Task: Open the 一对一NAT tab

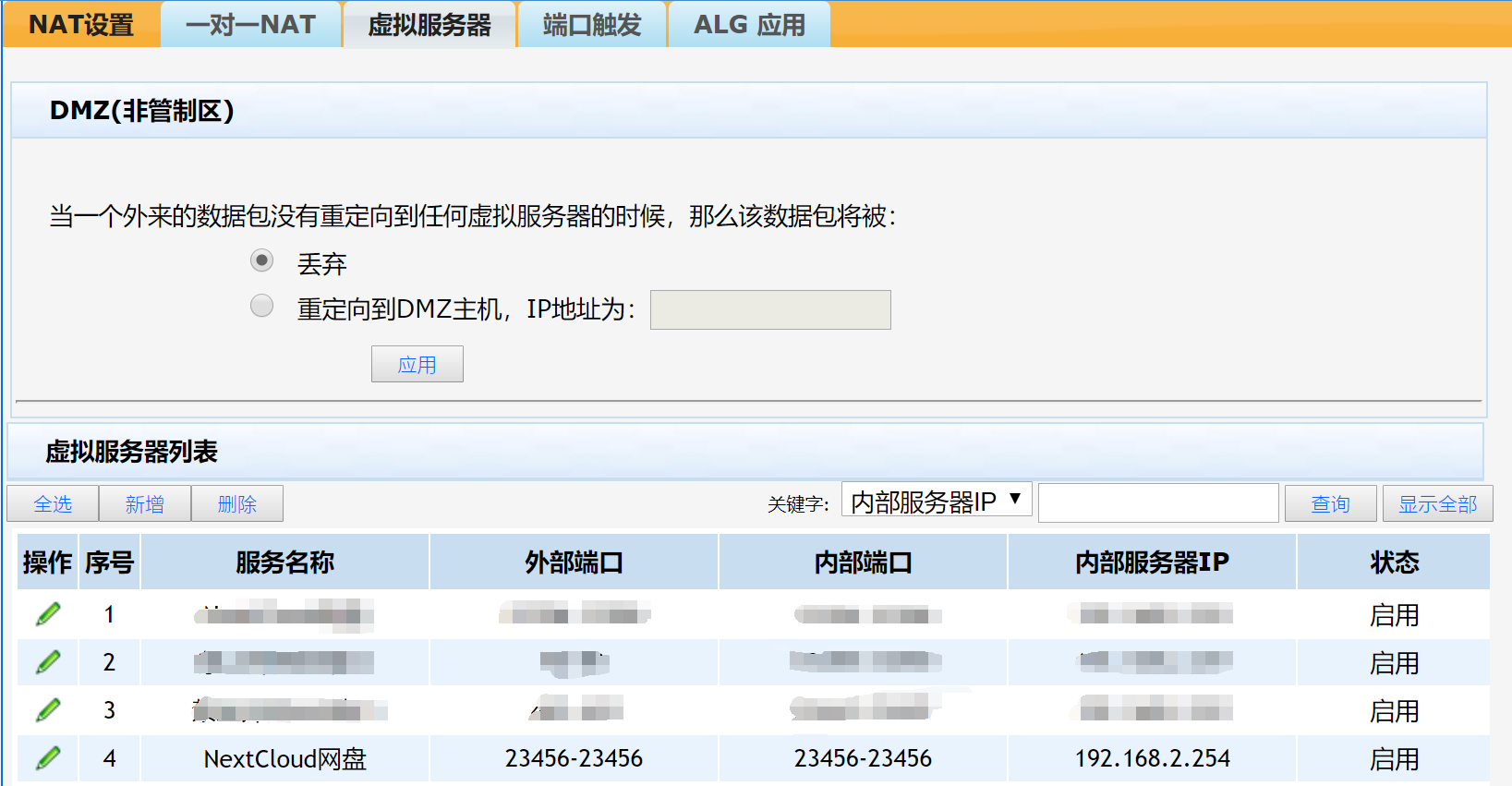Action: click(x=251, y=25)
